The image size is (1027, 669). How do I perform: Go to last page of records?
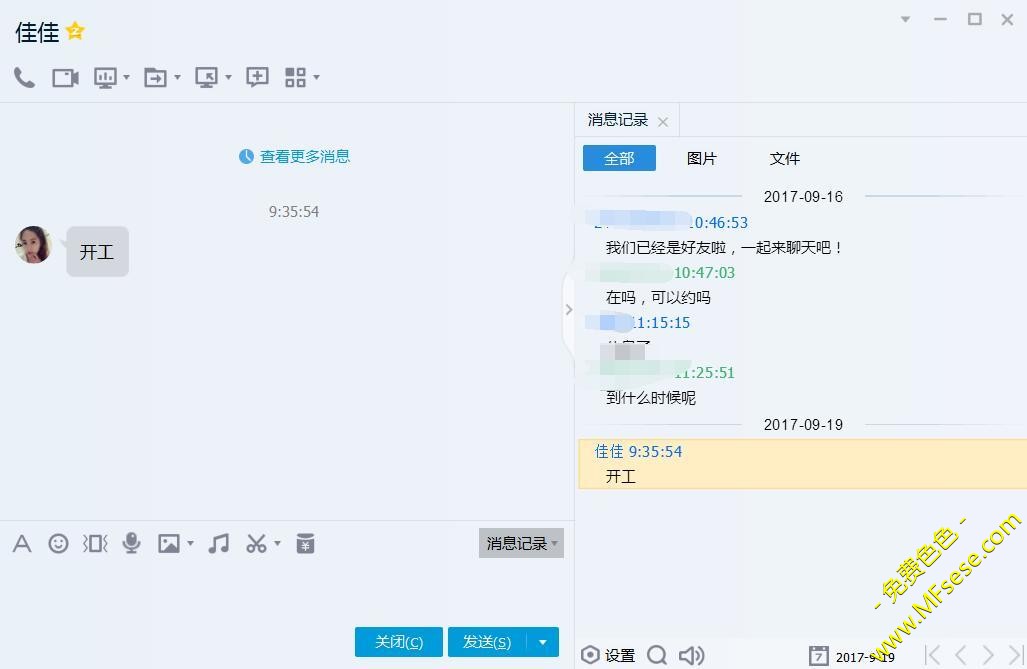1016,655
